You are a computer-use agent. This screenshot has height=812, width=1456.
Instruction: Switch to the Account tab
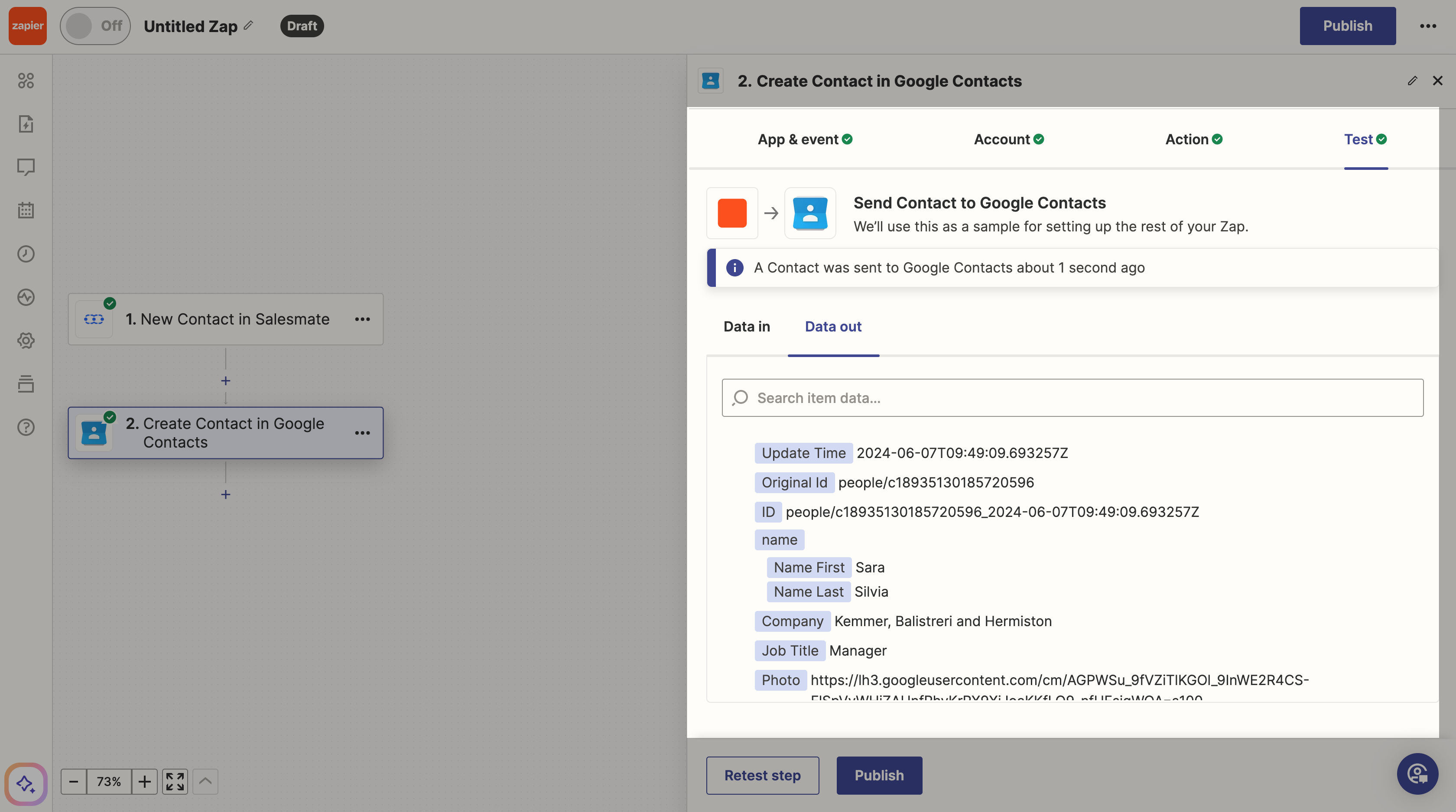[x=1008, y=140]
